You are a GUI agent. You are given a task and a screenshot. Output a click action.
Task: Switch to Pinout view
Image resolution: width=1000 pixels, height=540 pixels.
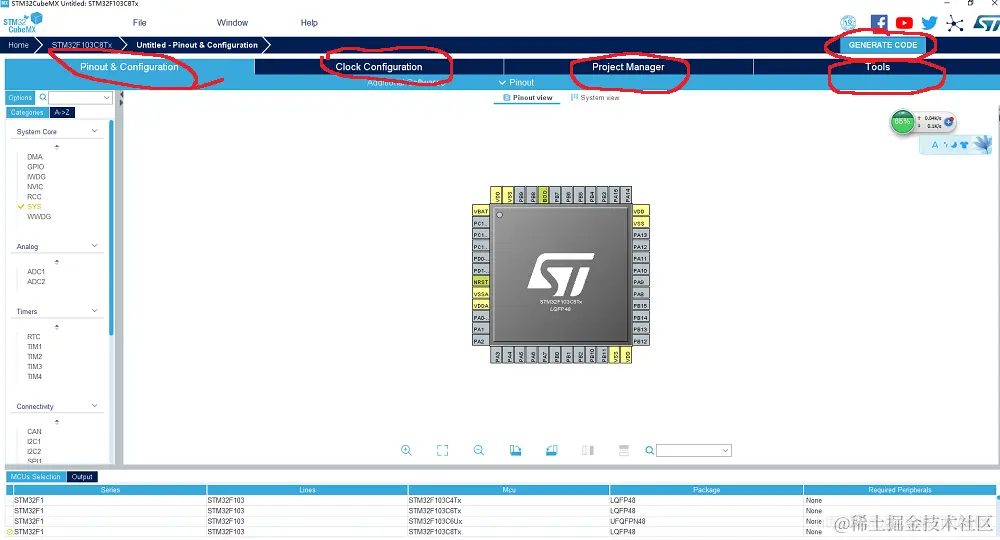coord(527,98)
